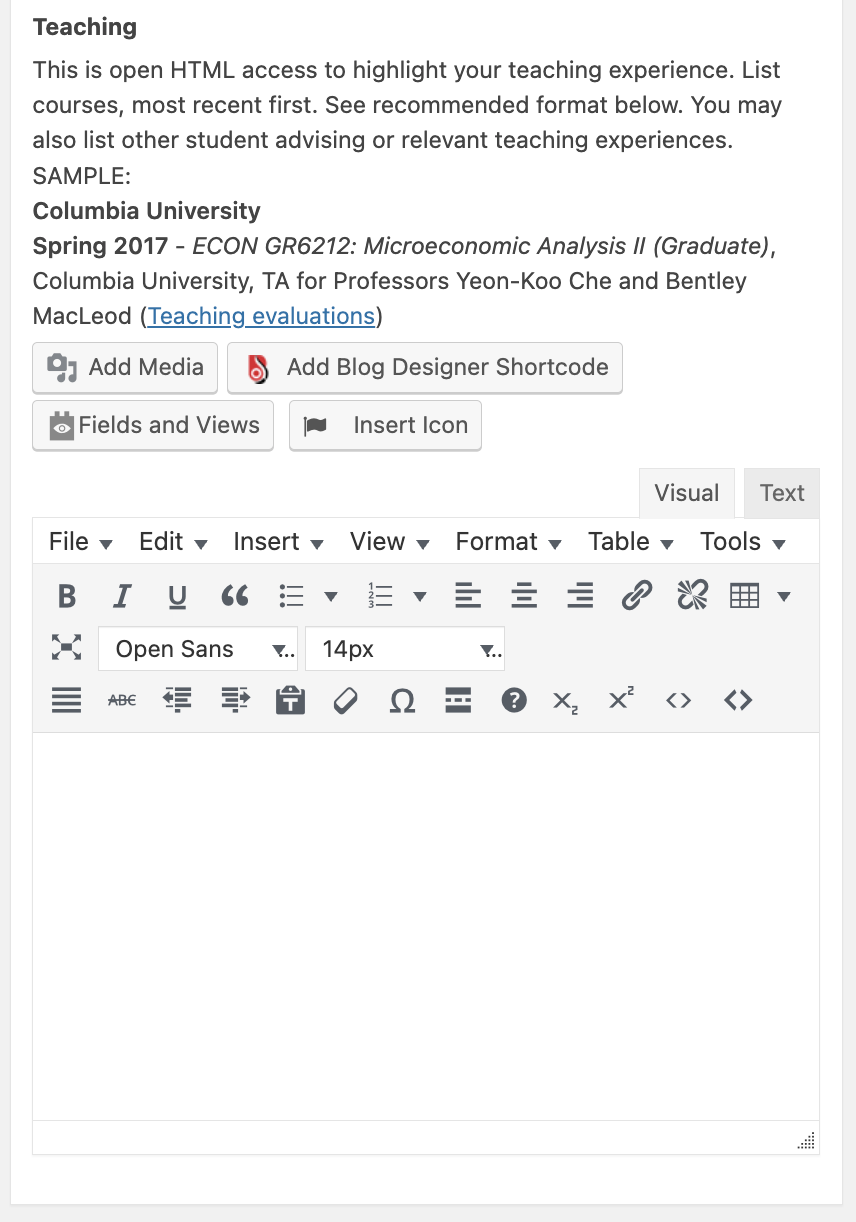Apply strikethrough formatting
The height and width of the screenshot is (1222, 856).
pyautogui.click(x=122, y=701)
